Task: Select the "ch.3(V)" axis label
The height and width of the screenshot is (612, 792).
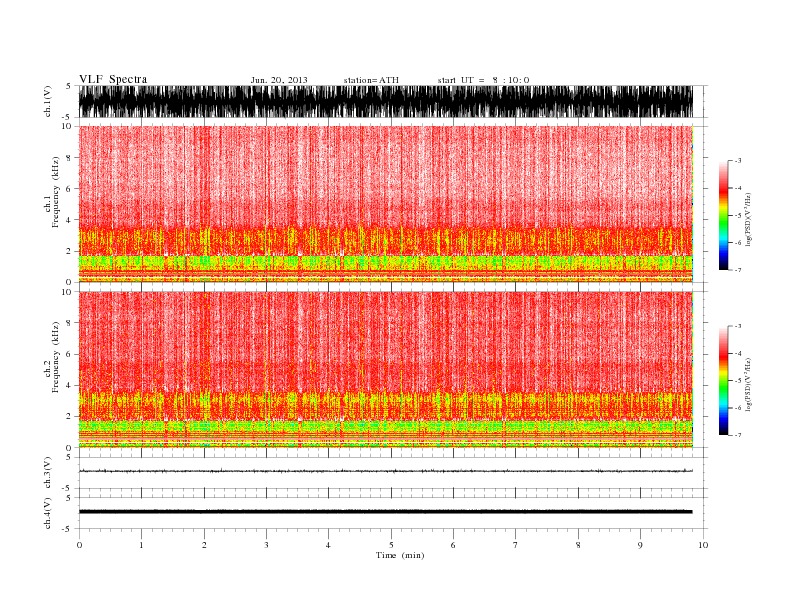Action: (x=48, y=472)
